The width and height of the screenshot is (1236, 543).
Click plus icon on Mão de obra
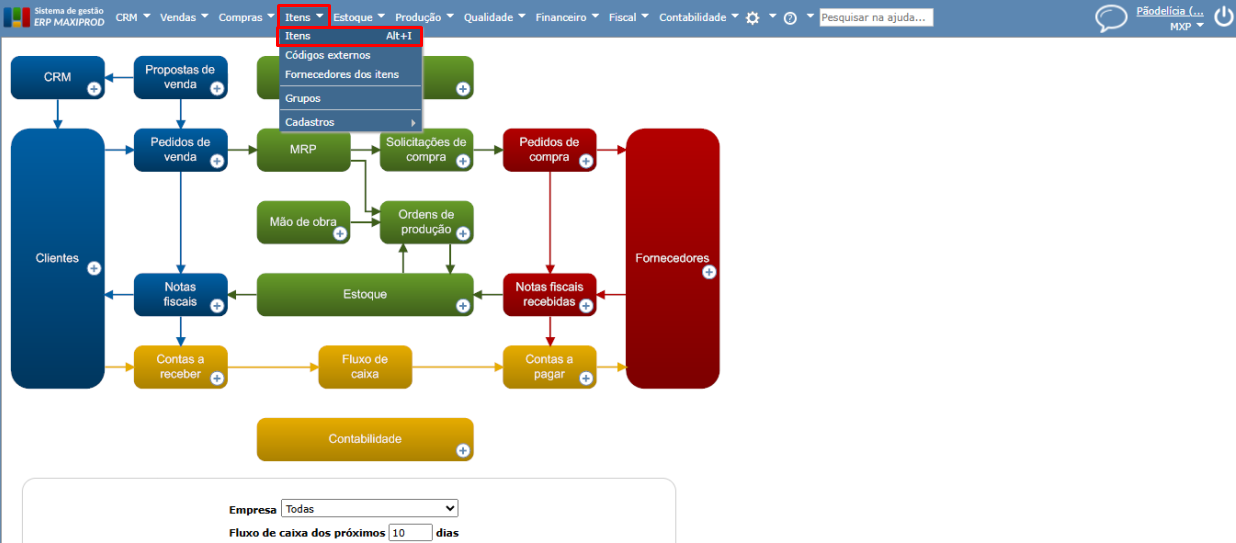point(340,233)
